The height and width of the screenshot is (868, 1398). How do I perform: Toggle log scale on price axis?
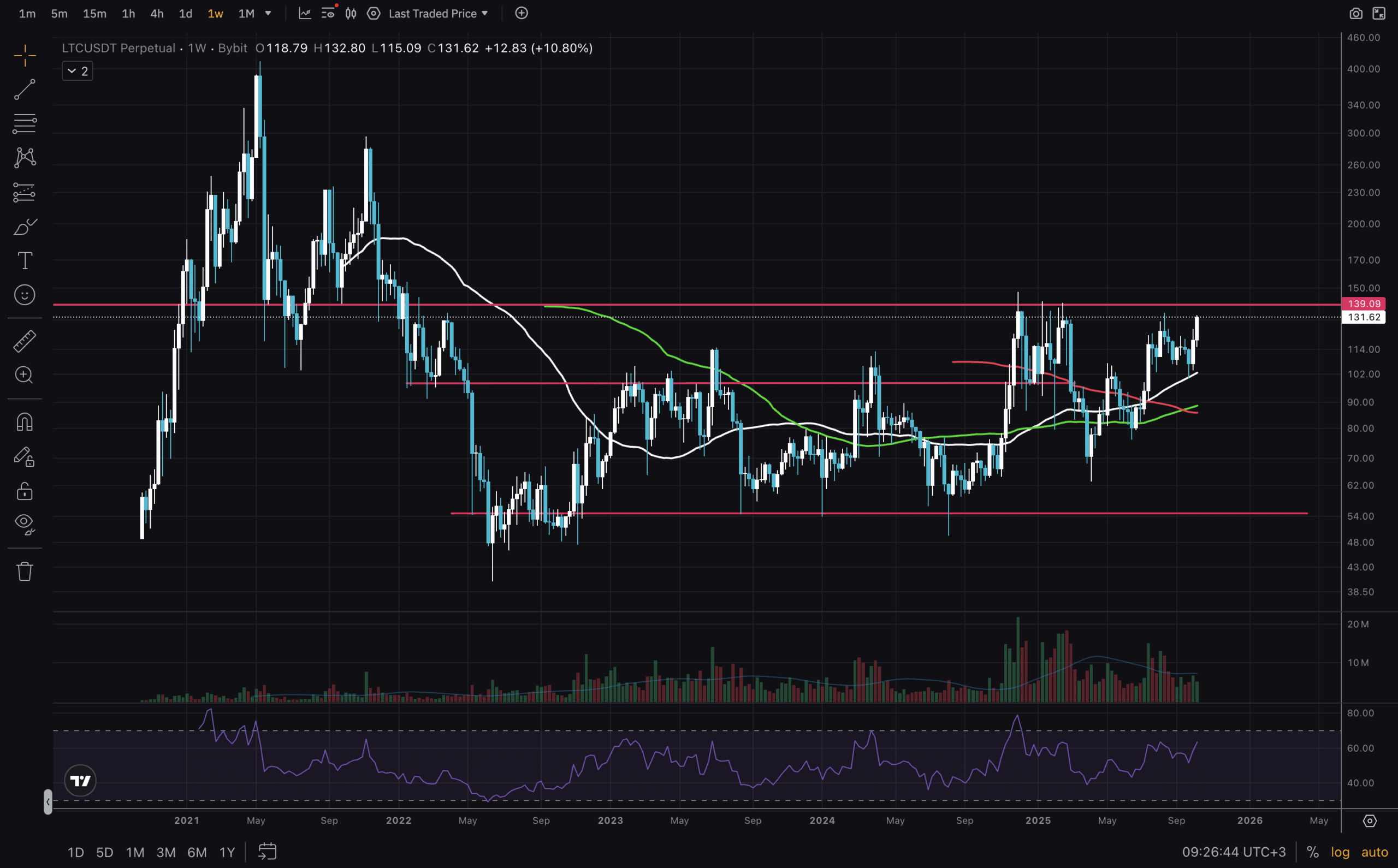[1340, 852]
